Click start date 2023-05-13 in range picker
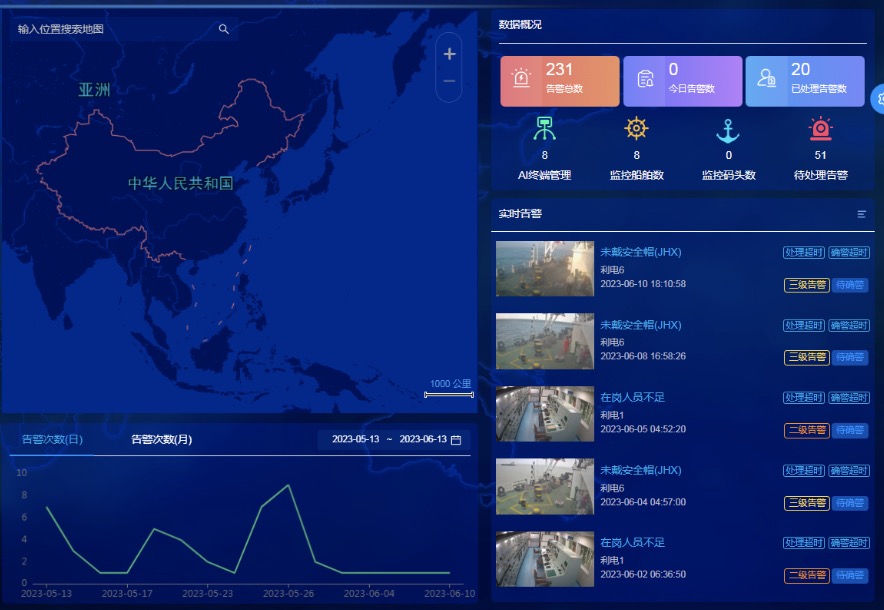 click(x=355, y=440)
